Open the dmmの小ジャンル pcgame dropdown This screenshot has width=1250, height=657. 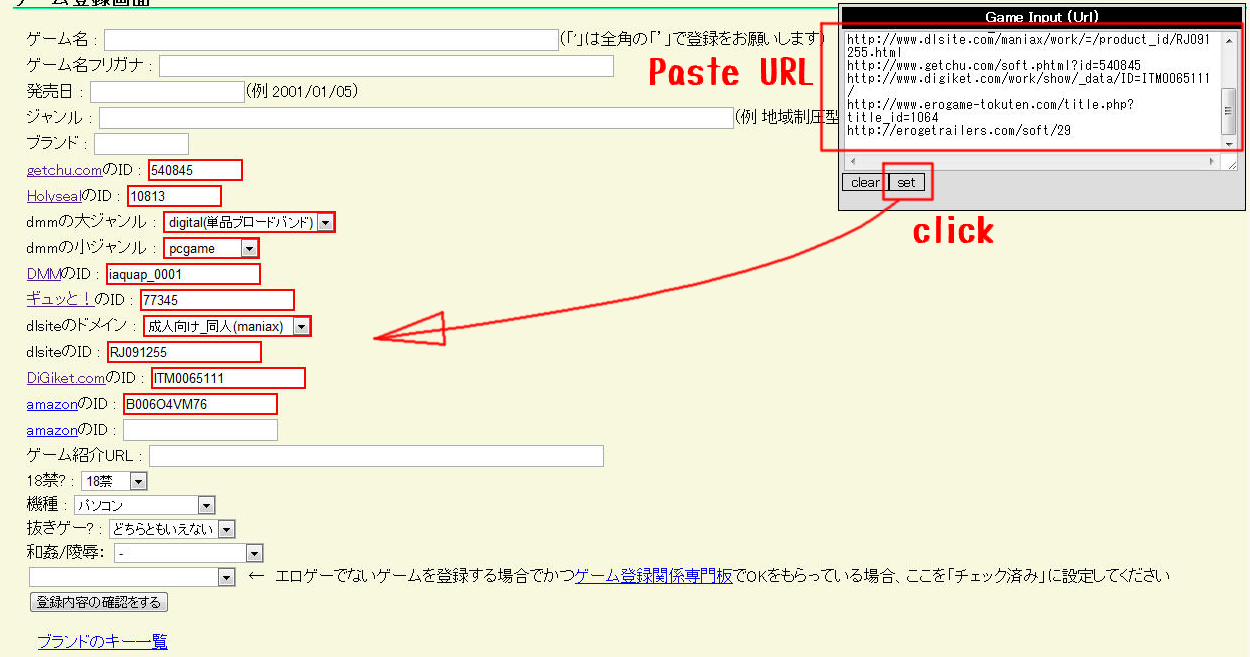point(211,248)
